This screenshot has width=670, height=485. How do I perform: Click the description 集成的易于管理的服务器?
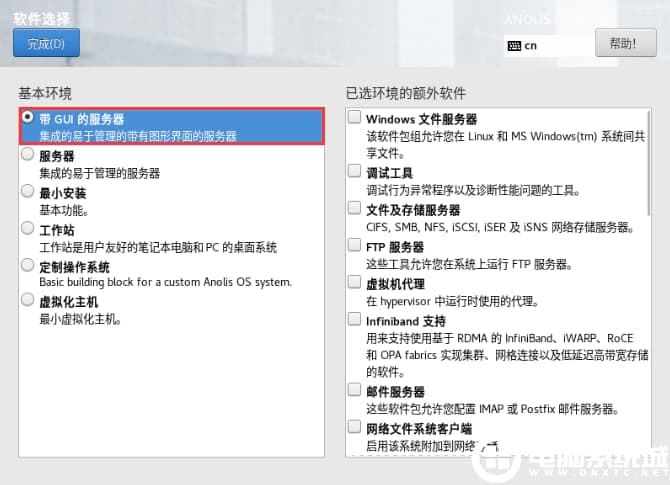click(100, 173)
